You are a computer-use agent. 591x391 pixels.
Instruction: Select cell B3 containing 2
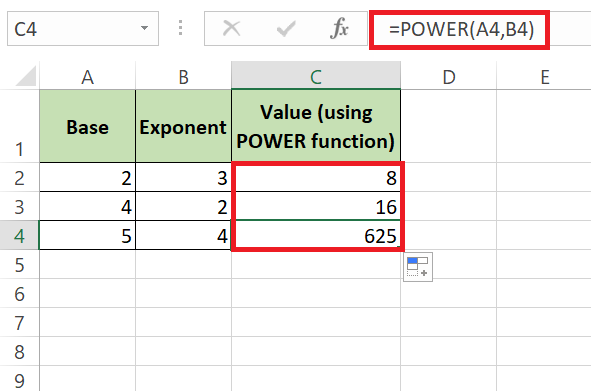[x=184, y=207]
